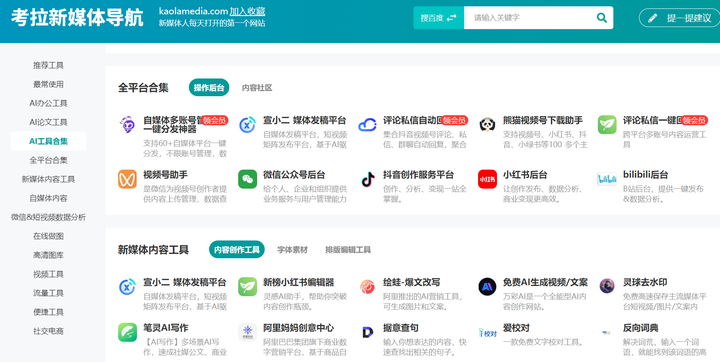Select the 内容创作工具 tab
The image size is (720, 362).
(236, 249)
